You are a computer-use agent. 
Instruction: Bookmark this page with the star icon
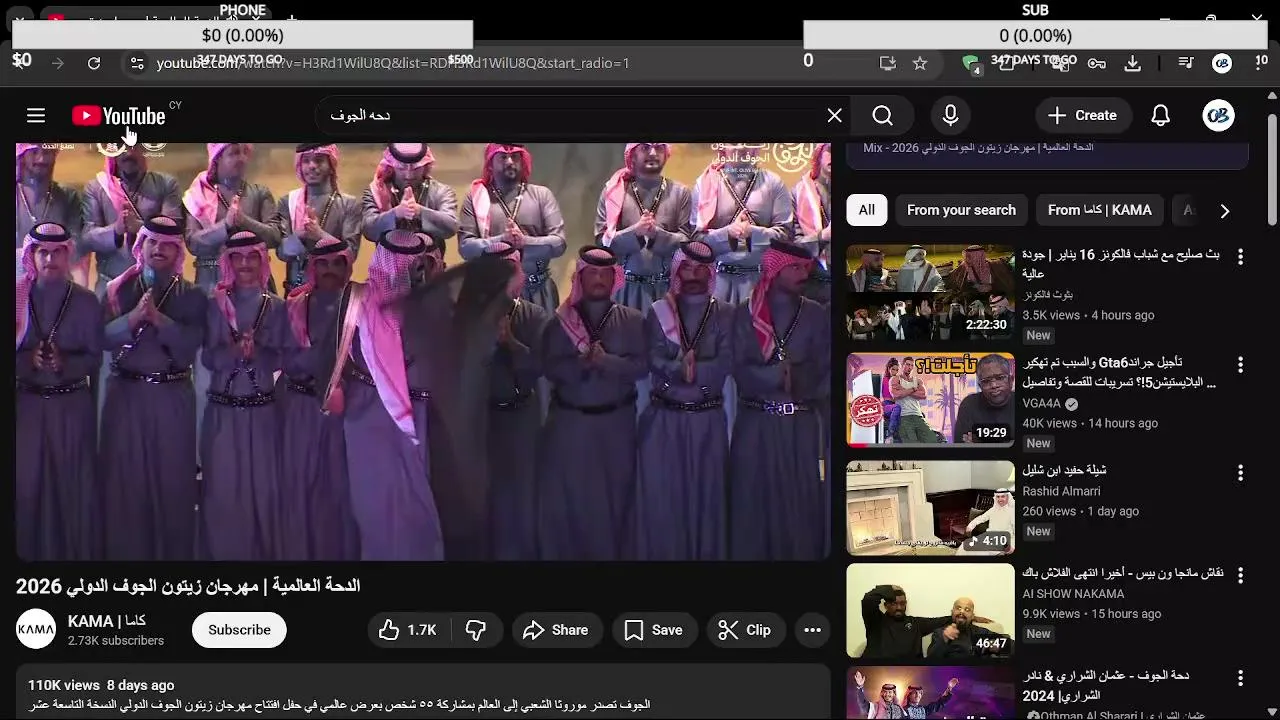click(x=920, y=63)
